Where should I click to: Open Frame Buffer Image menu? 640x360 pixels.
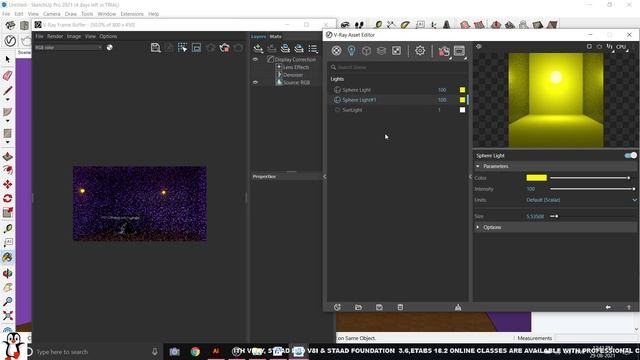pos(74,36)
